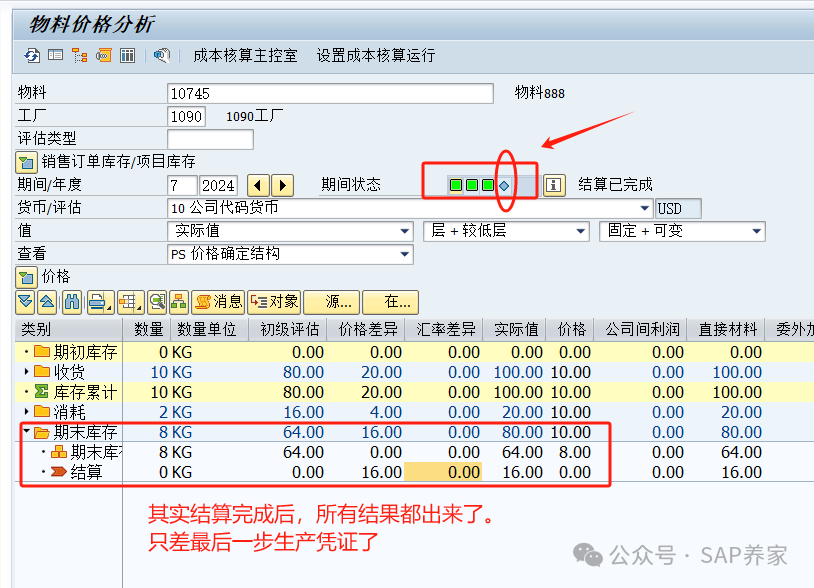This screenshot has height=588, width=814.
Task: Click the highlighted 0.00 汇率差异 cell in 结算 row
Action: point(443,472)
